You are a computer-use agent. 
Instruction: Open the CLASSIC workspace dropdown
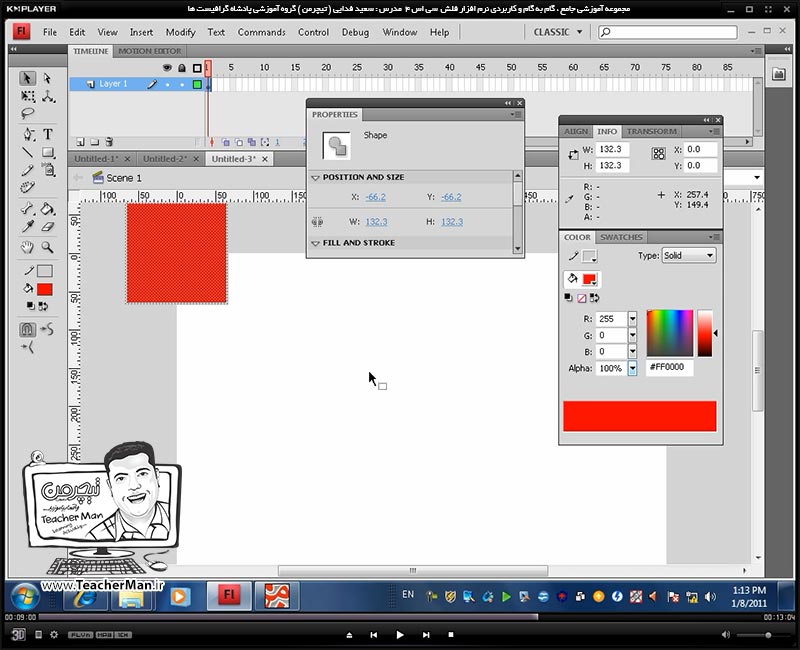[x=558, y=32]
